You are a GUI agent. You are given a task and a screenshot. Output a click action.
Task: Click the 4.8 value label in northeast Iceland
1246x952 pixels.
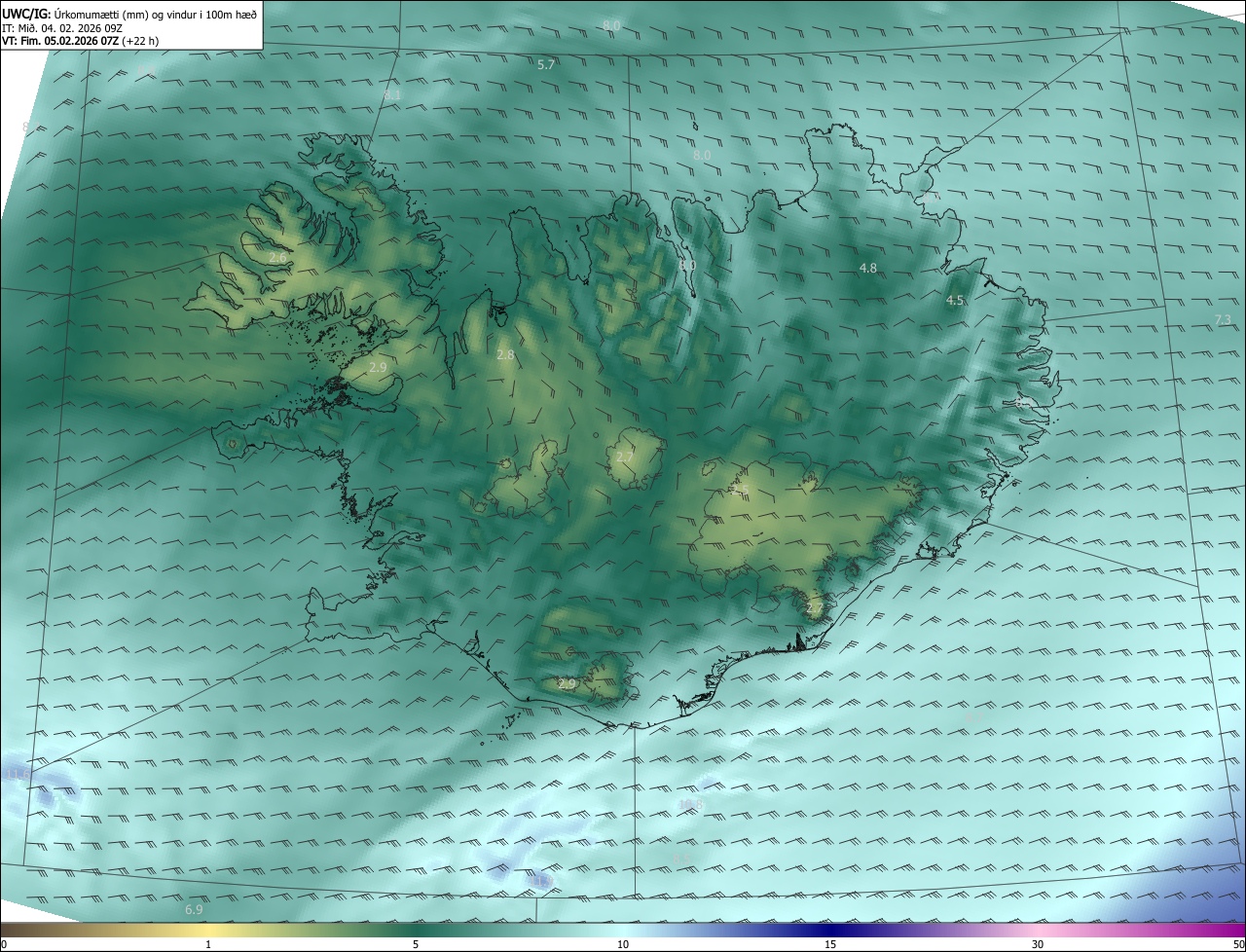click(x=868, y=268)
